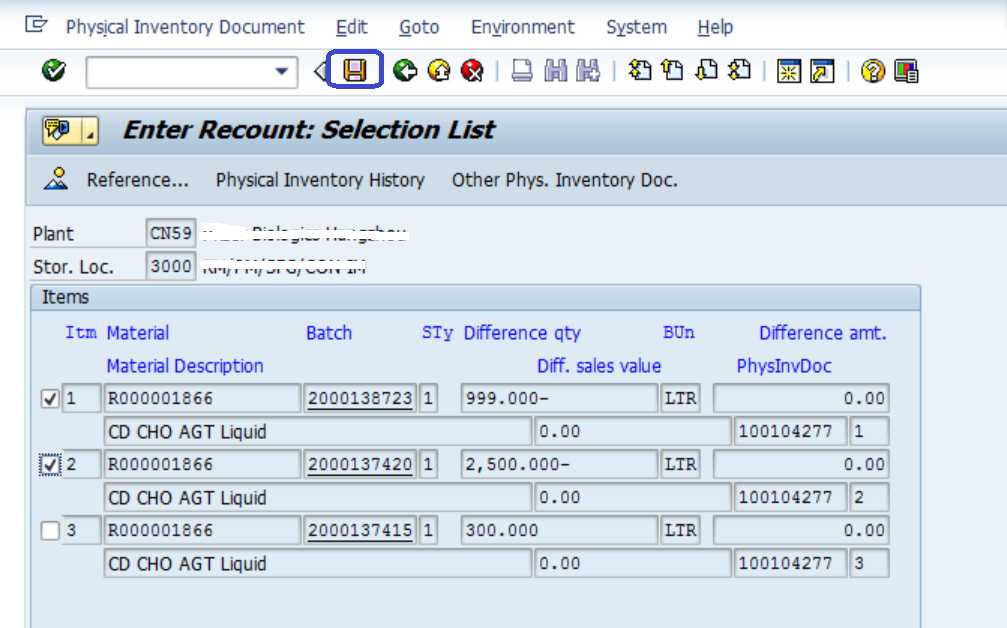This screenshot has height=628, width=1007.
Task: Click material R000001866 in item 2
Action: [202, 465]
